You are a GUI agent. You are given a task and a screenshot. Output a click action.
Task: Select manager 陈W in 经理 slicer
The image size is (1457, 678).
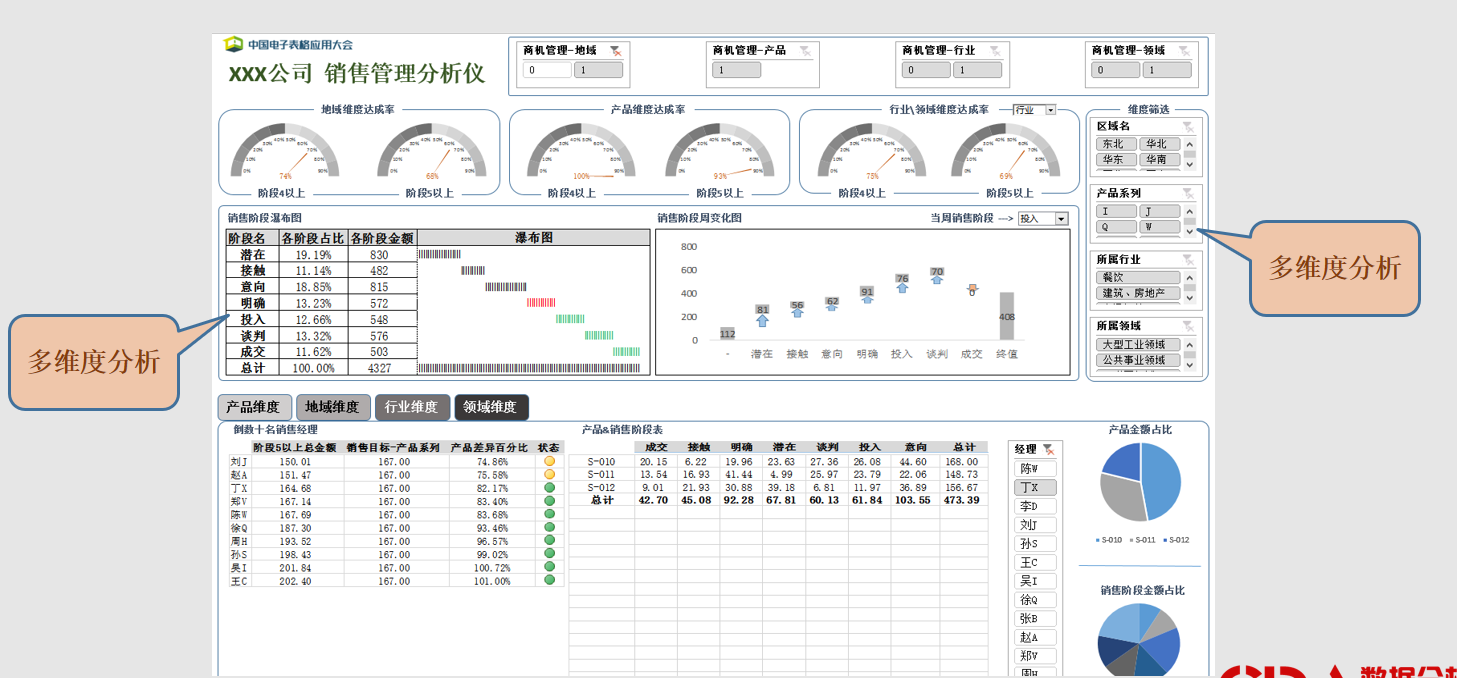pos(1035,468)
